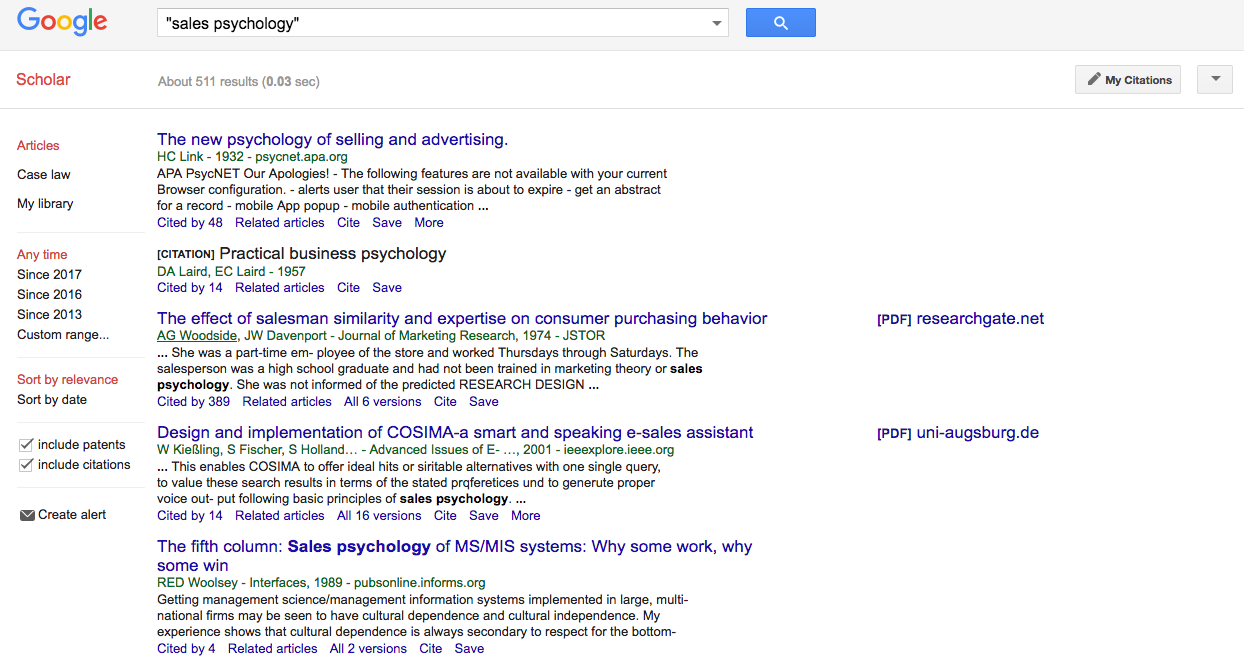The image size is (1244, 672).
Task: Cite Practical business psychology
Action: (x=348, y=288)
